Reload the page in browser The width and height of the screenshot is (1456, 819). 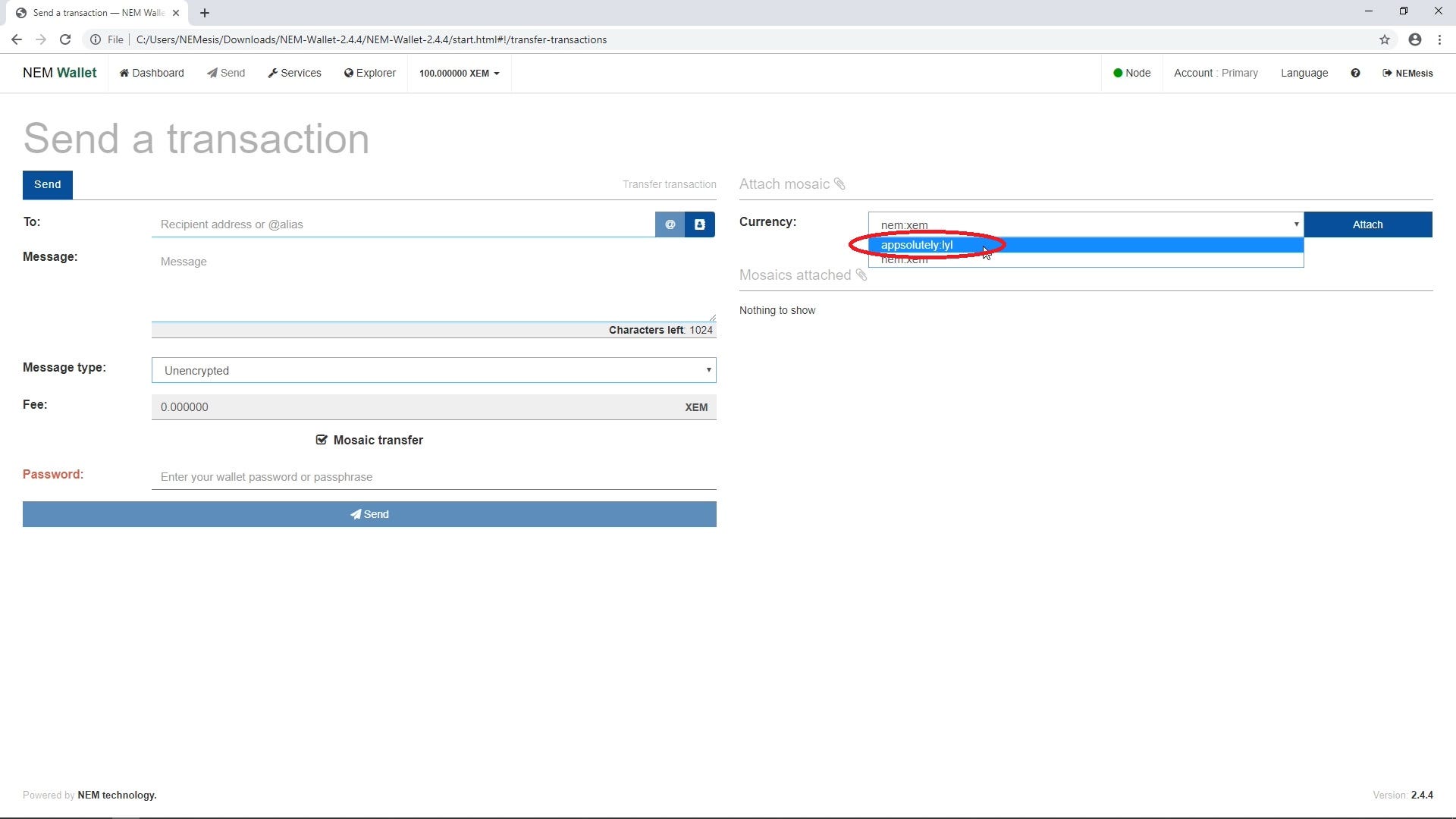pos(65,39)
